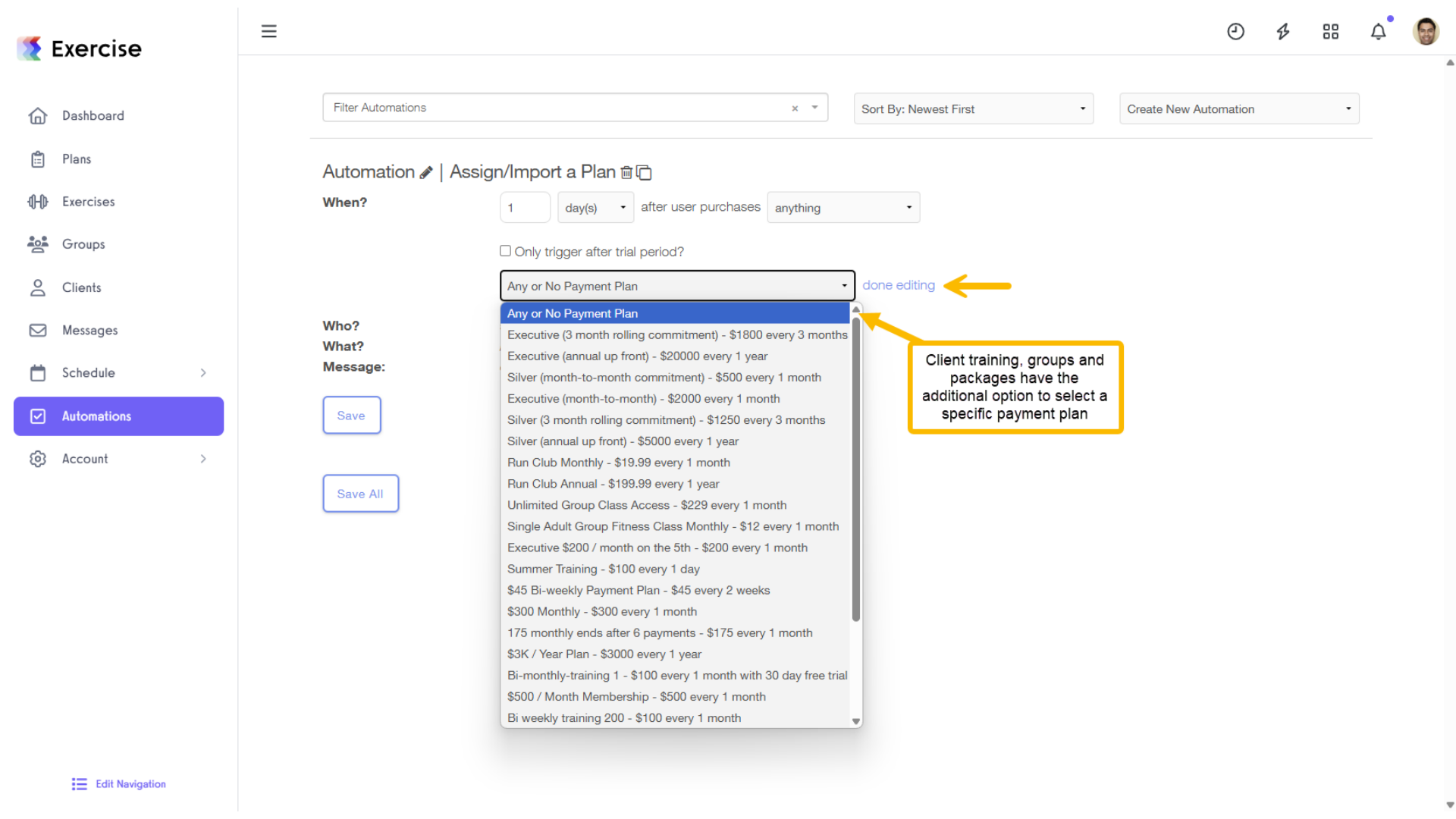
Task: Click the Exercise logo icon
Action: (30, 49)
